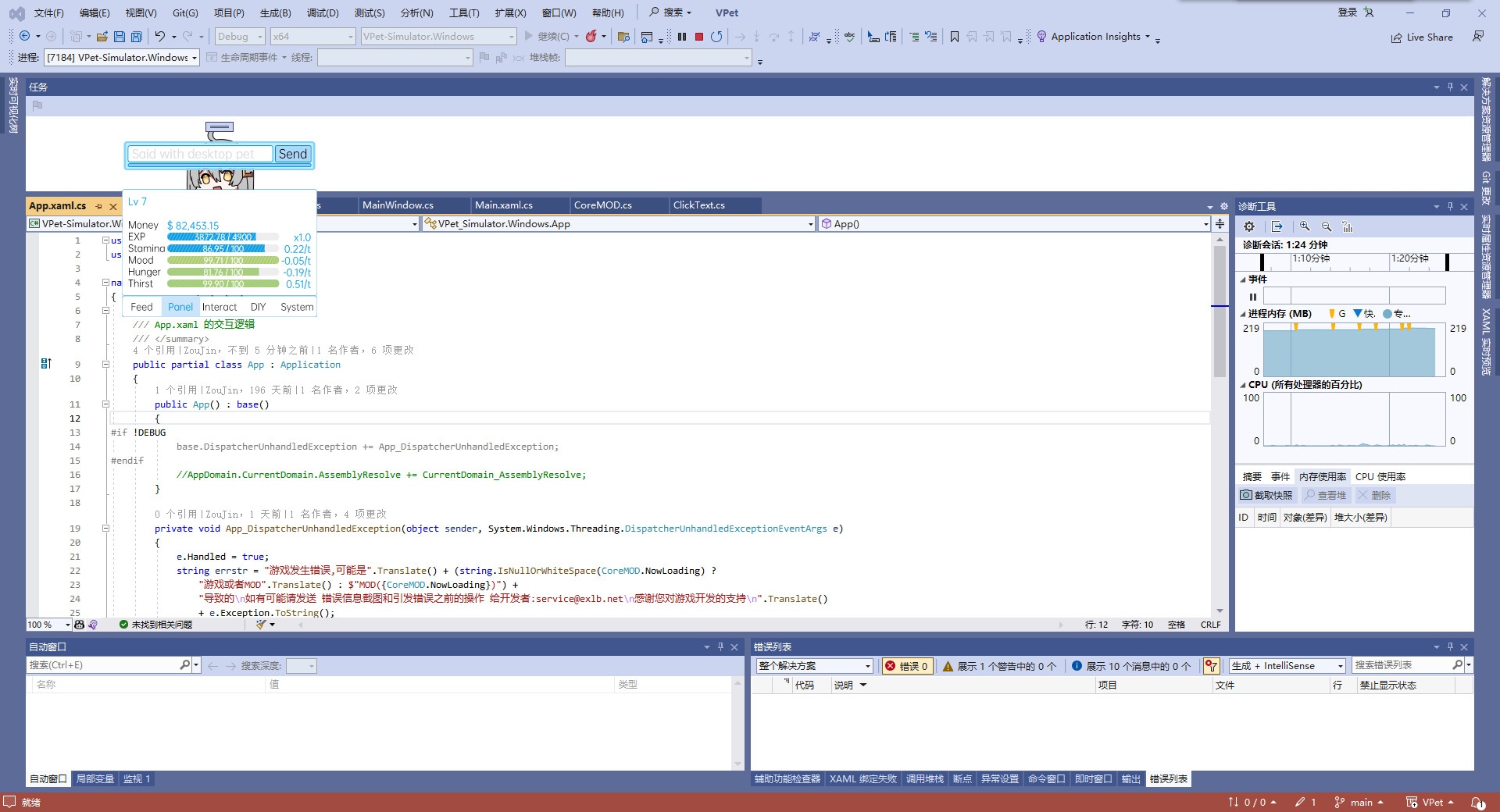Open the x64 platform dropdown

click(x=312, y=37)
